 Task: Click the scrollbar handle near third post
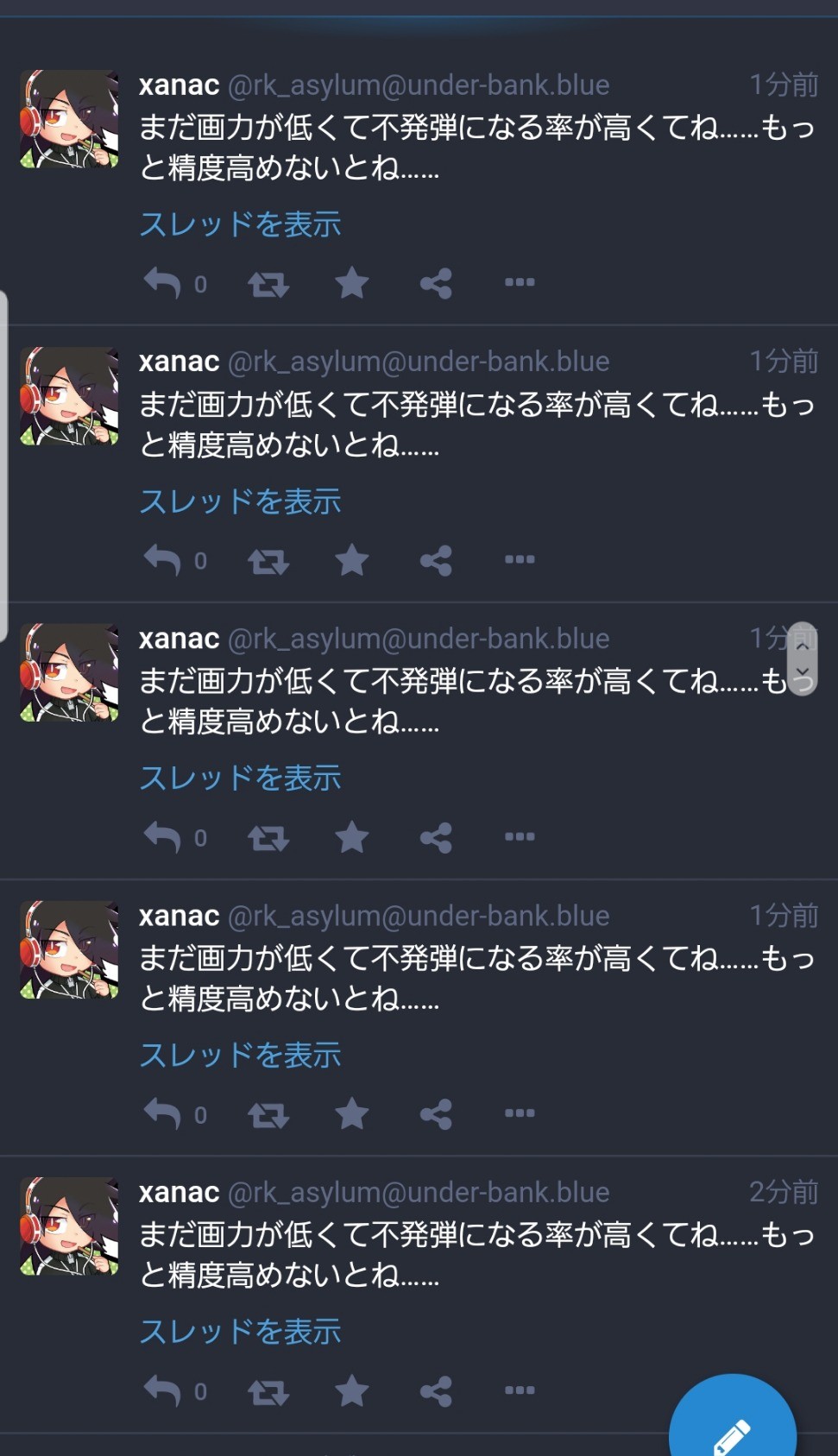pos(803,659)
